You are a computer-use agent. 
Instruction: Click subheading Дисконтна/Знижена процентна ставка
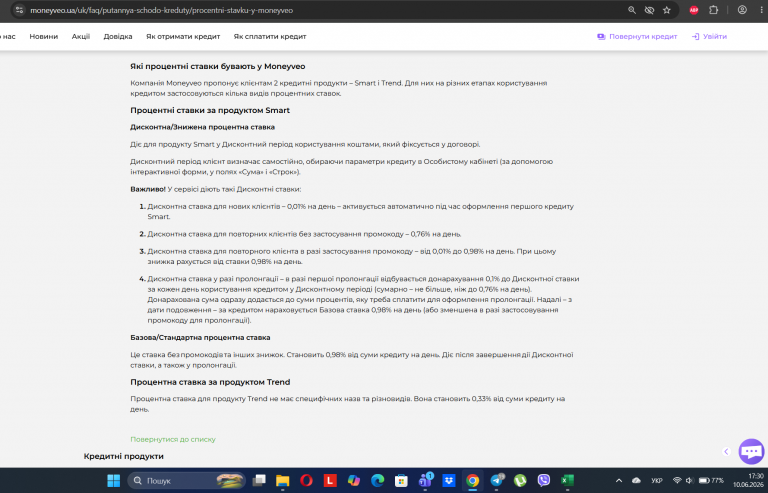pyautogui.click(x=202, y=127)
